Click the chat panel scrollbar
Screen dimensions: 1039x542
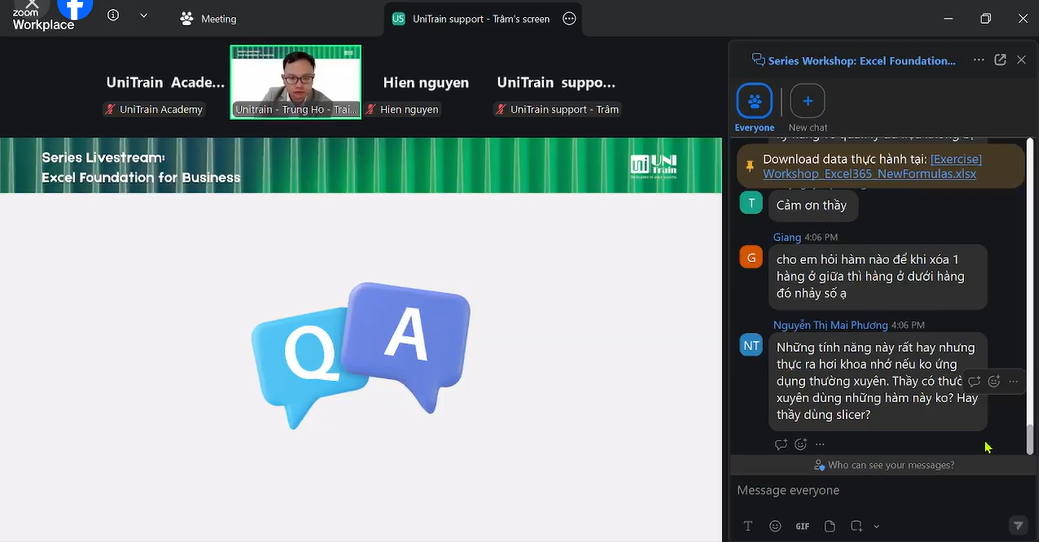tap(1030, 439)
